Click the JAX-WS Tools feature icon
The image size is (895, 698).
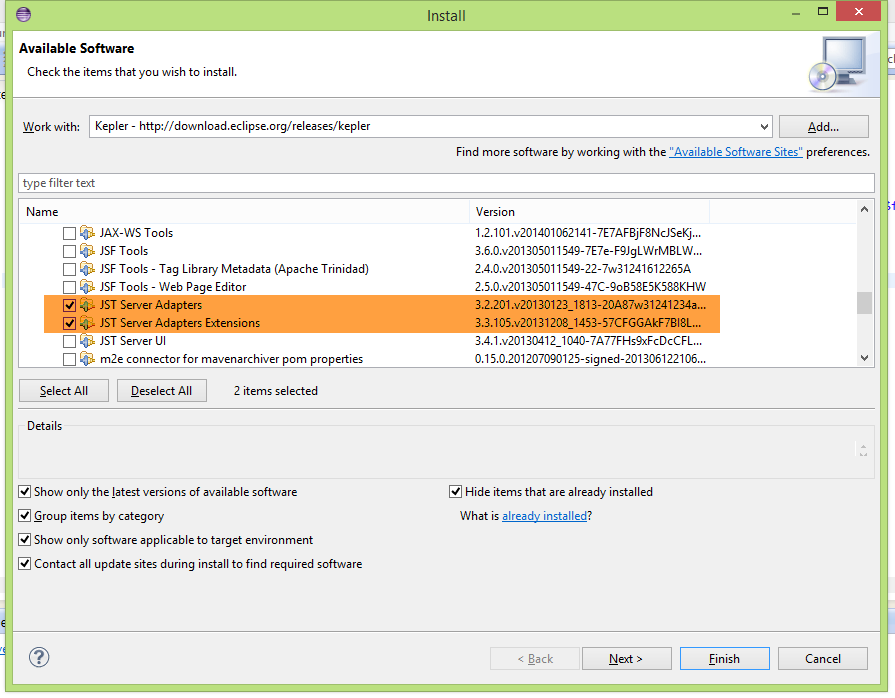[87, 233]
